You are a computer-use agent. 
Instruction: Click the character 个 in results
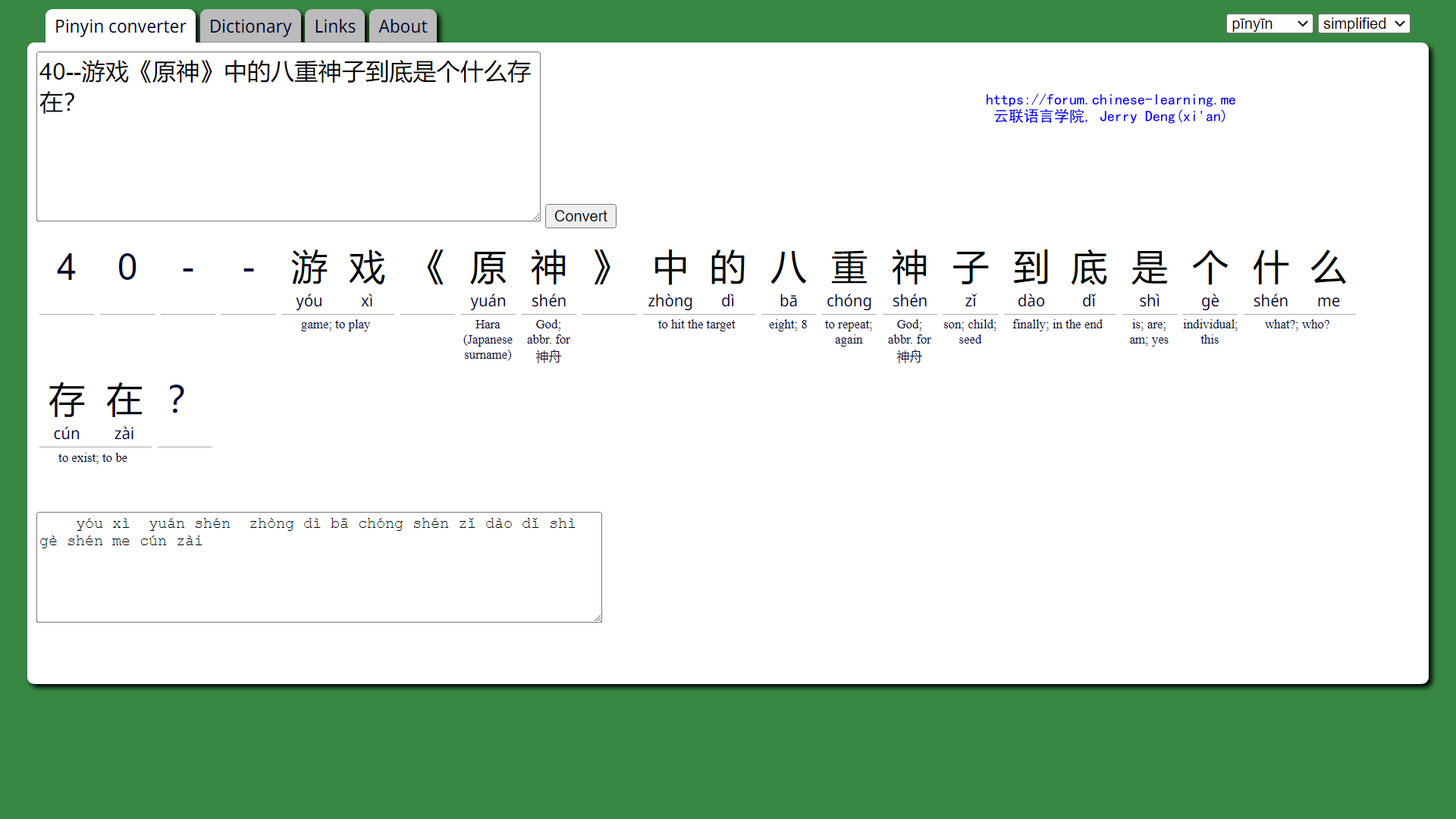click(x=1210, y=268)
